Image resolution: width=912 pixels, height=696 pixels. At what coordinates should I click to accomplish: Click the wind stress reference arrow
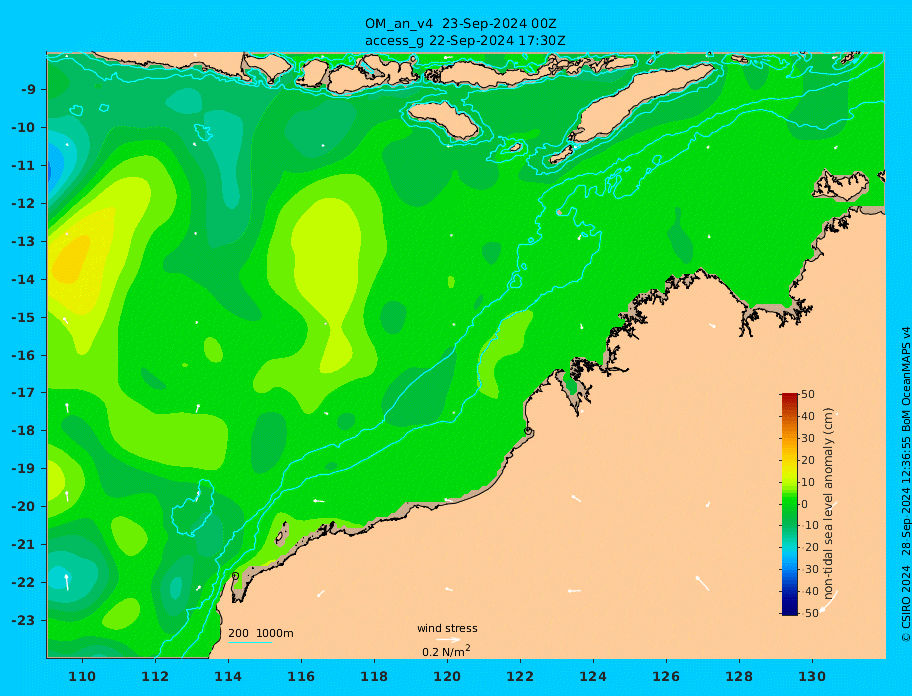[x=448, y=640]
